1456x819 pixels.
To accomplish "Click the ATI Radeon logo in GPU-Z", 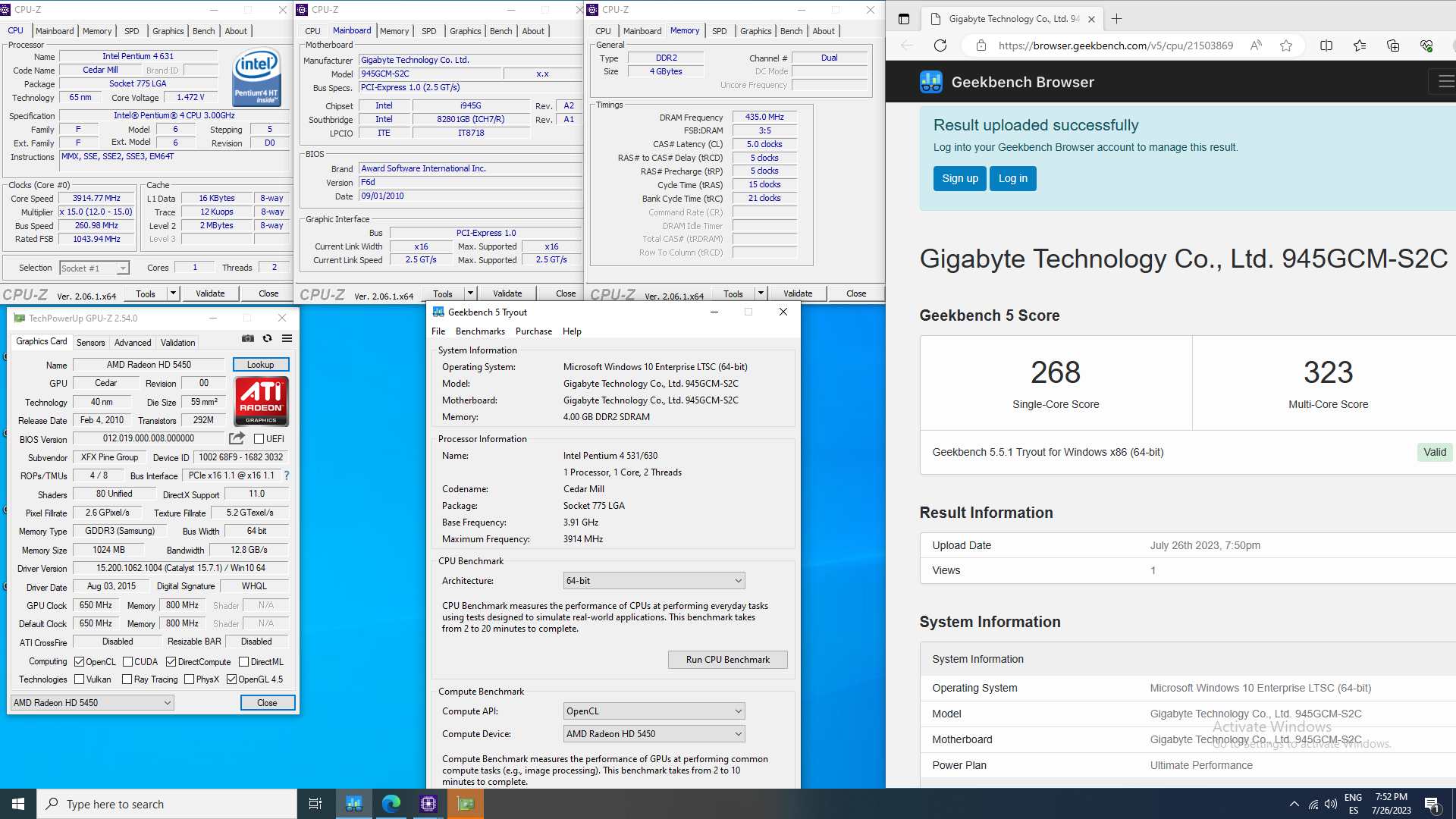I will coord(262,401).
